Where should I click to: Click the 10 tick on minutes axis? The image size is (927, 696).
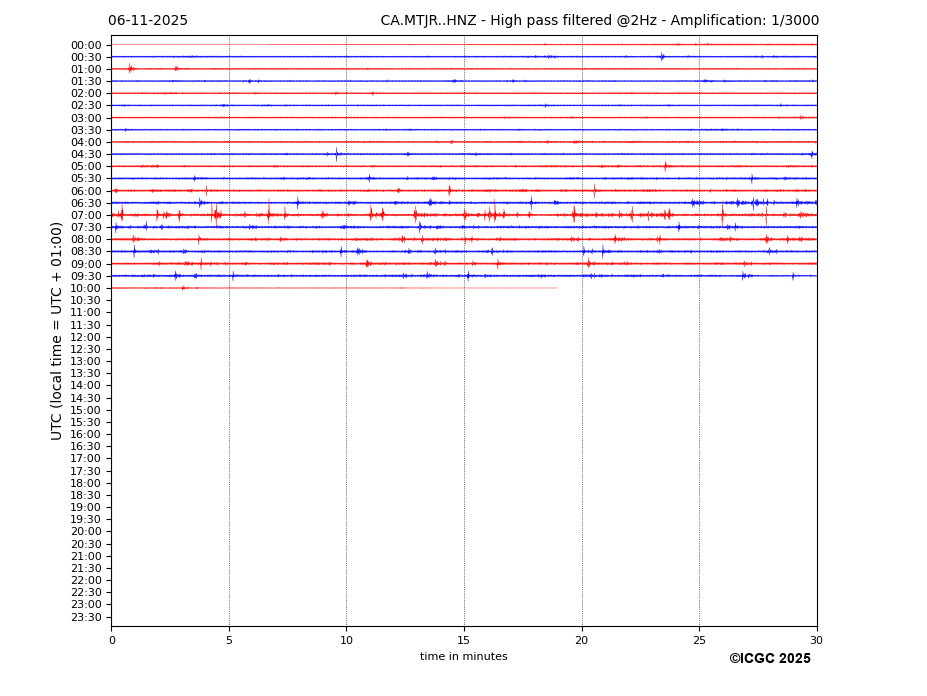346,640
